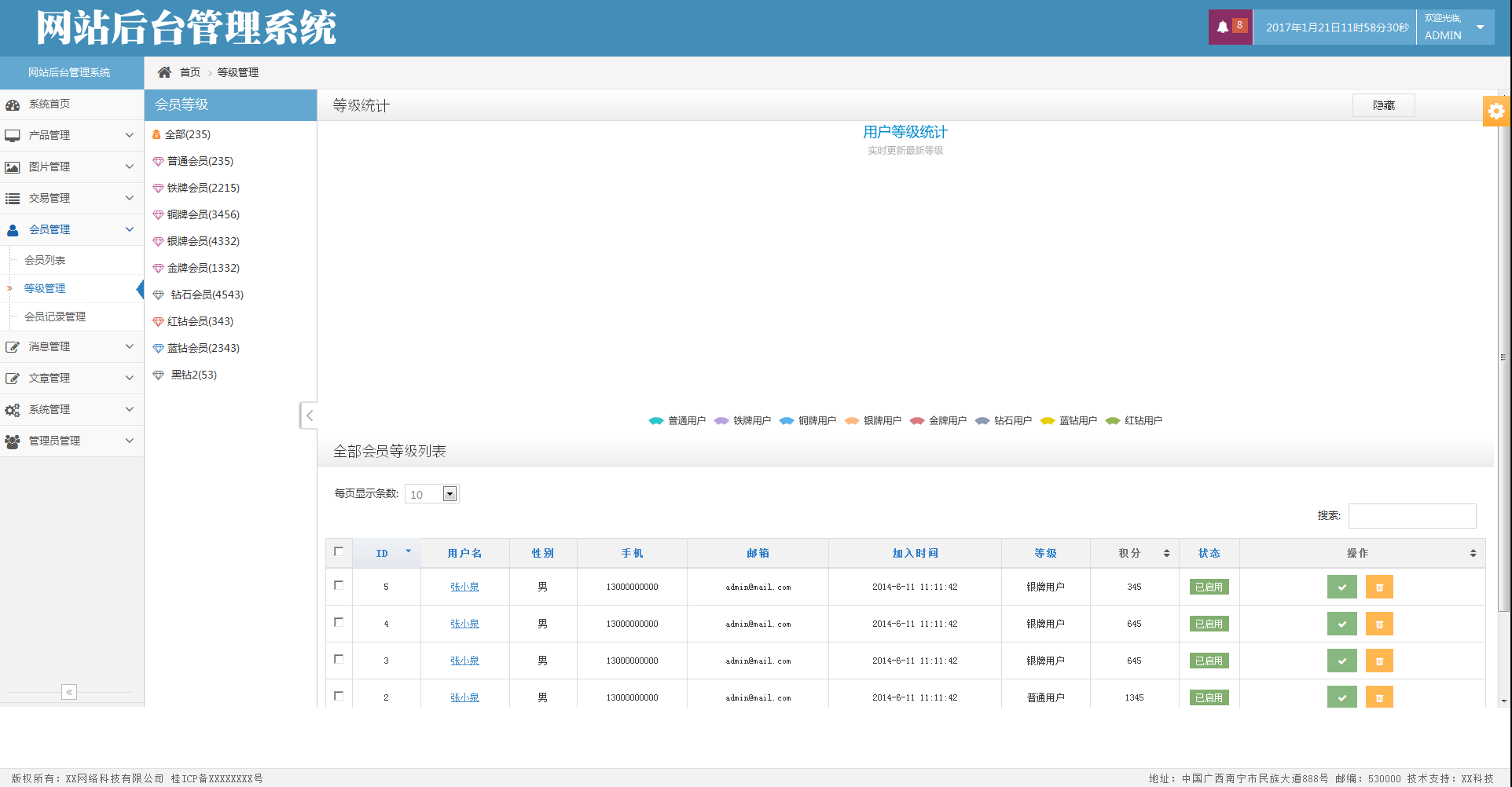Click the 系统管理 gears icon
The image size is (1512, 787).
13,410
